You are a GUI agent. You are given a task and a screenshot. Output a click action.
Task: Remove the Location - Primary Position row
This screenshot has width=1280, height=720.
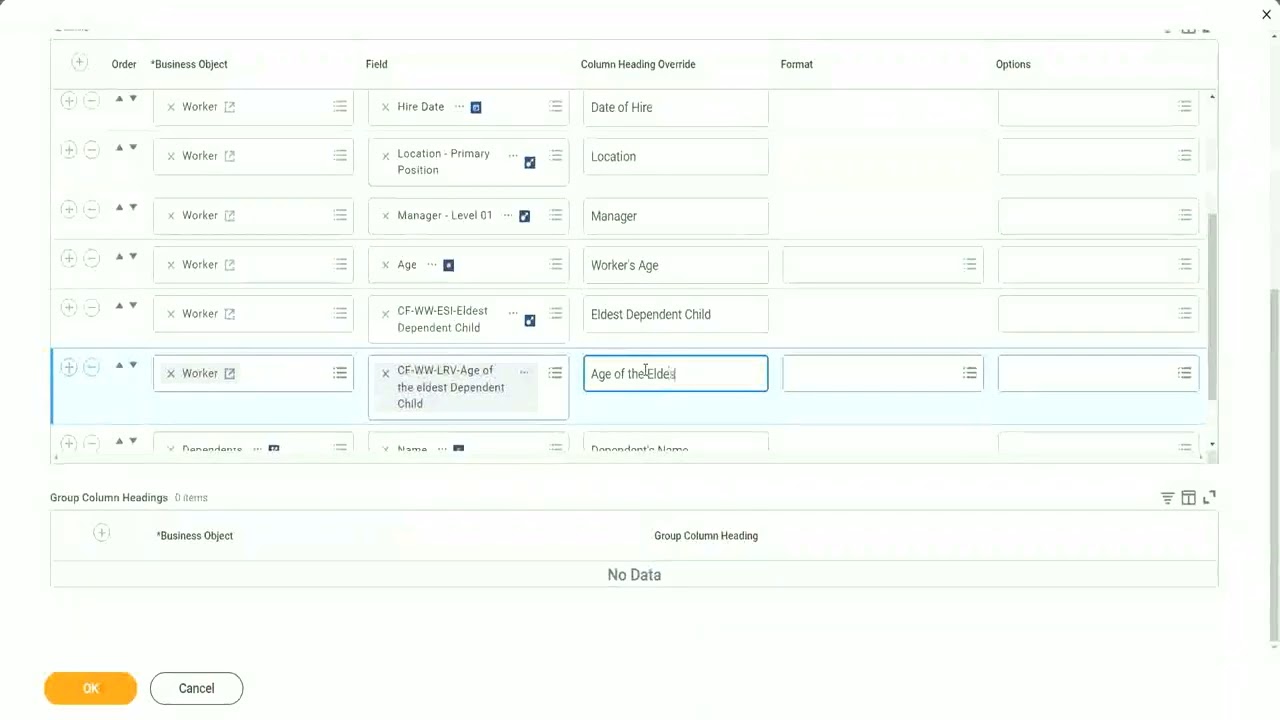(91, 150)
